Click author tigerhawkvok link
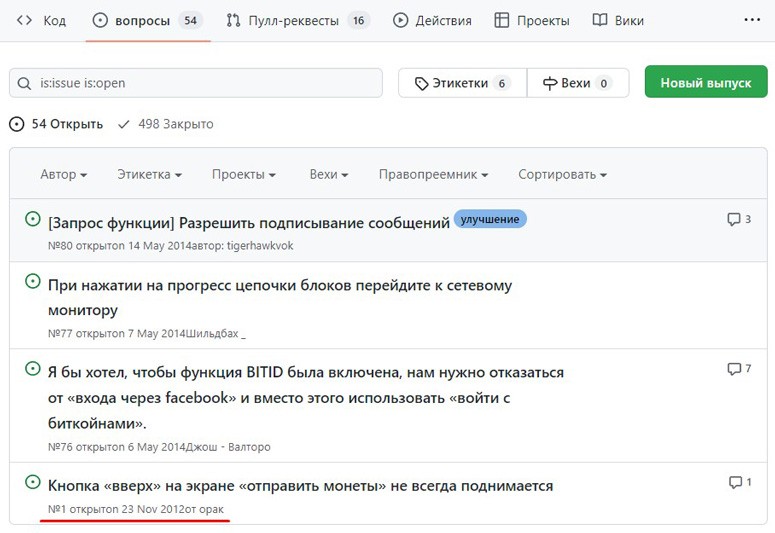775x533 pixels. tap(260, 246)
